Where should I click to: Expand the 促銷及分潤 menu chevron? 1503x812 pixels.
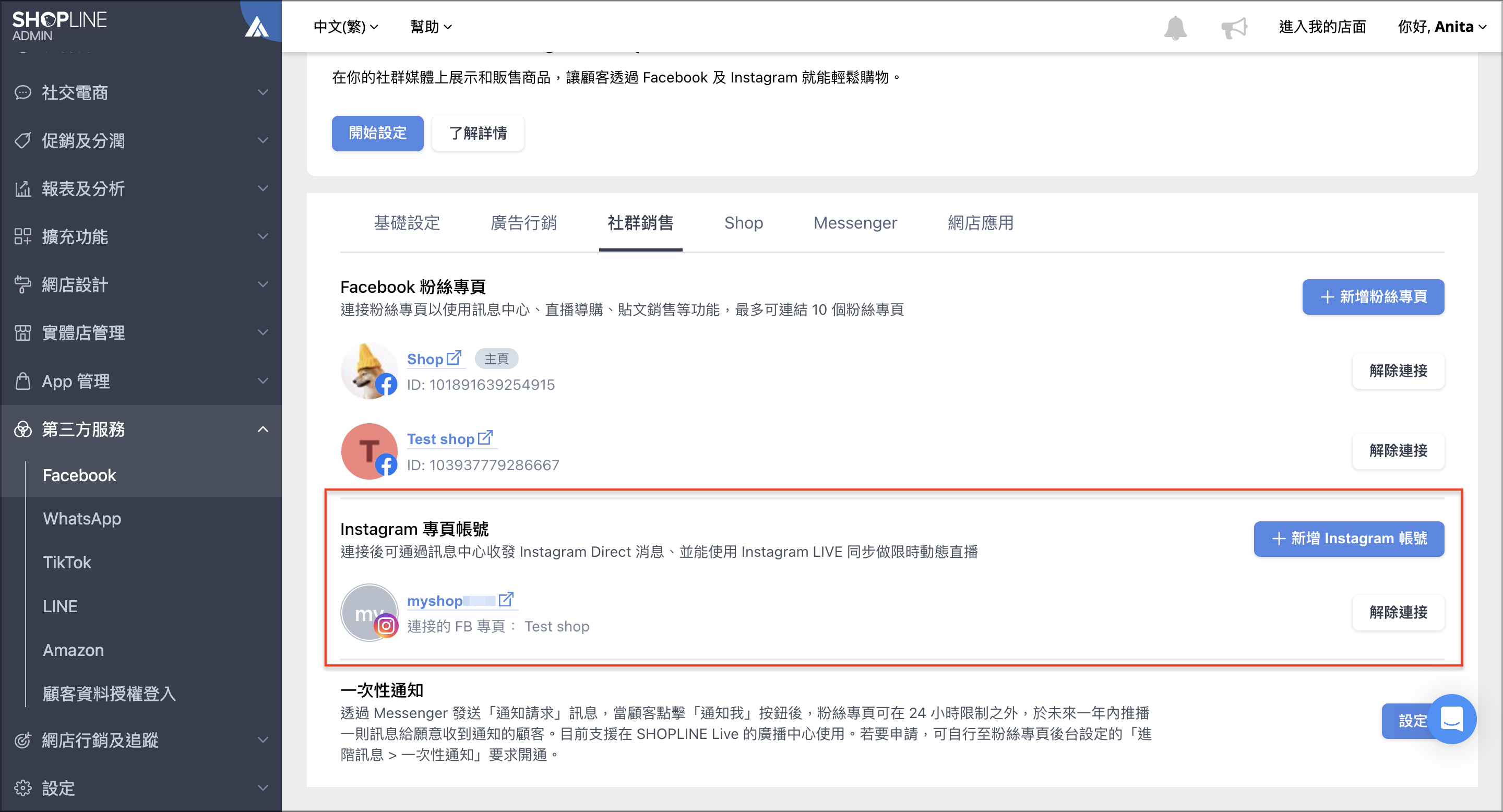coord(263,140)
